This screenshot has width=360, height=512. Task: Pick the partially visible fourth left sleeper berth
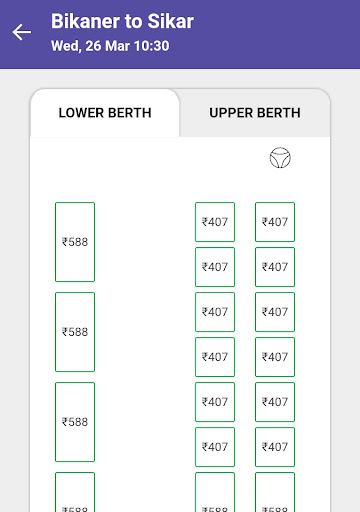tap(75, 492)
